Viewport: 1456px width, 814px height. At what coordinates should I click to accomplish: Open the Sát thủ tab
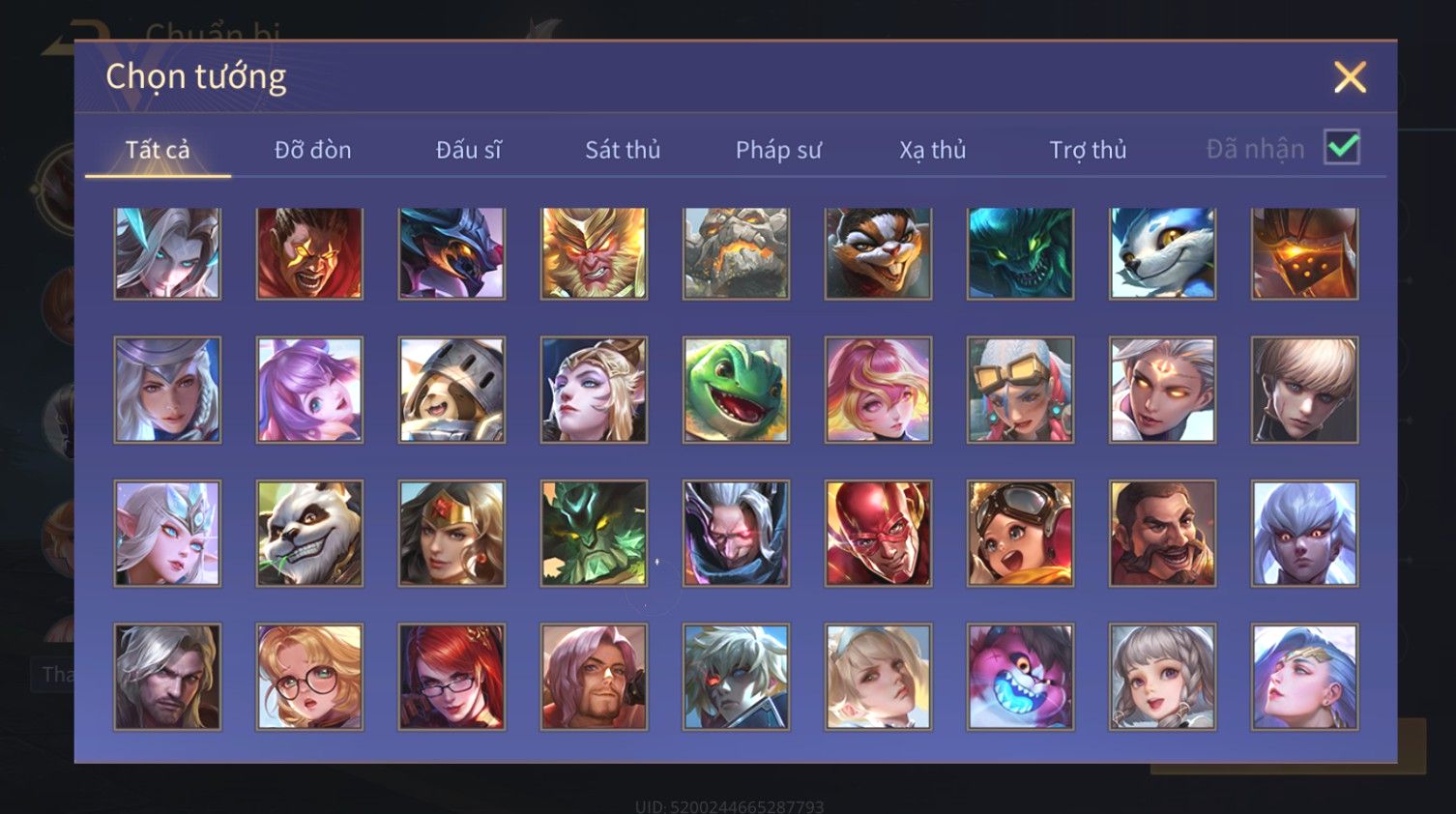623,150
